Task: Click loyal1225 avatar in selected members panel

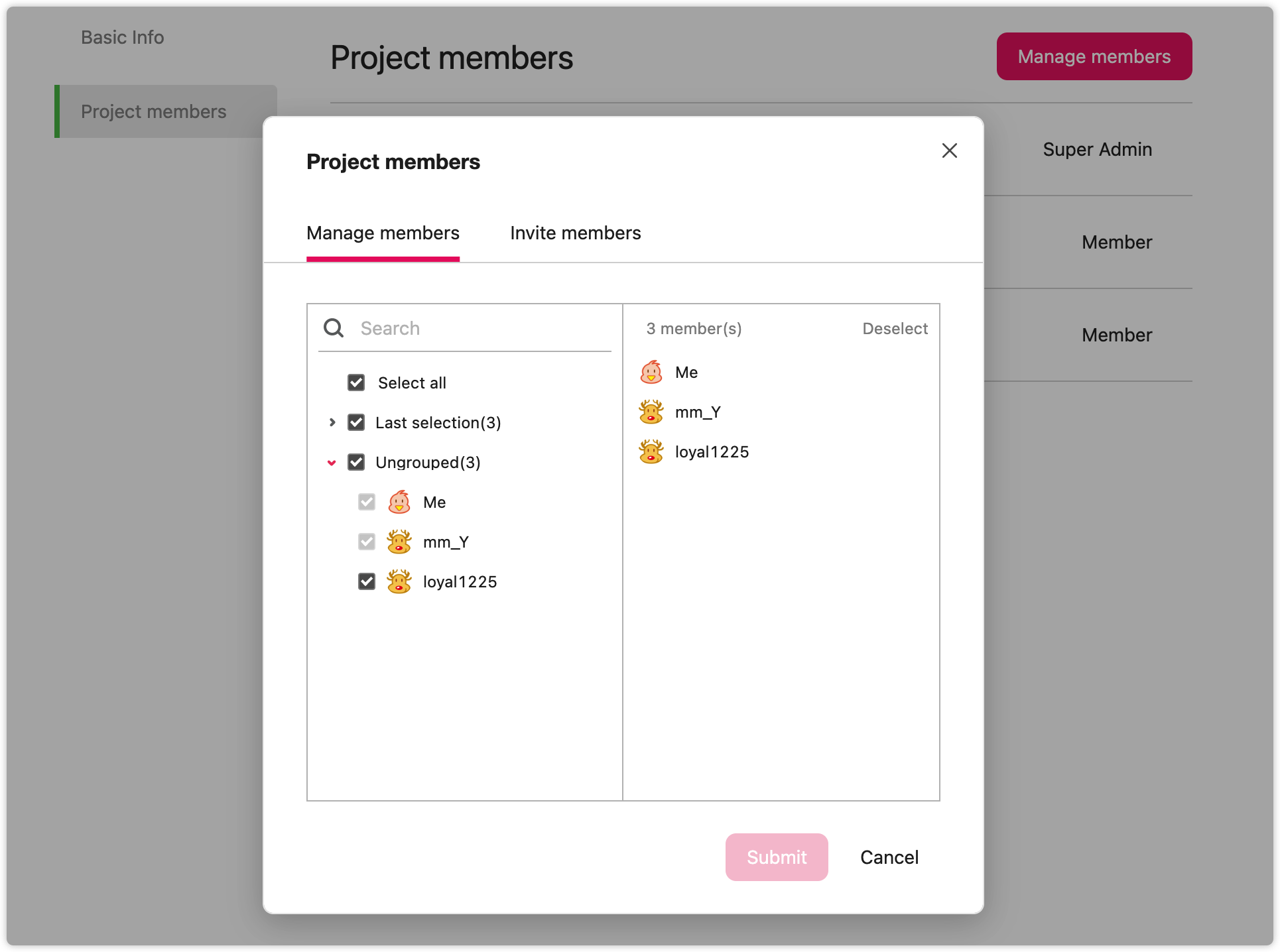Action: pyautogui.click(x=651, y=452)
